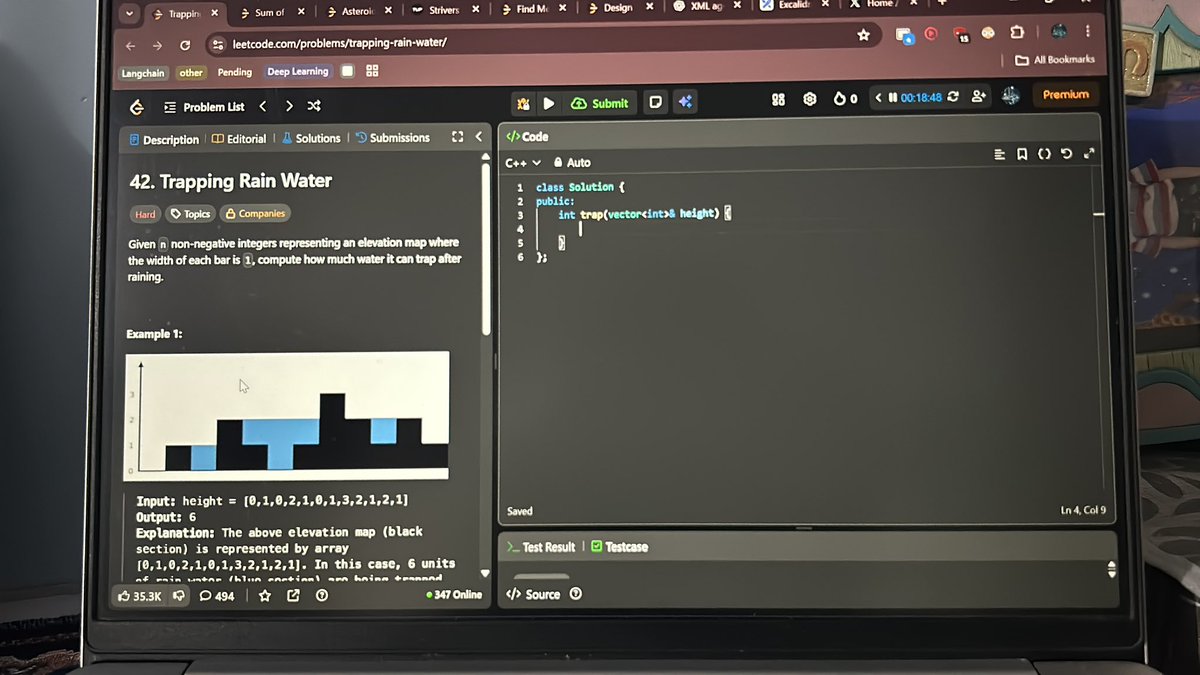Reset the timer with refresh icon
1200x675 pixels.
953,97
